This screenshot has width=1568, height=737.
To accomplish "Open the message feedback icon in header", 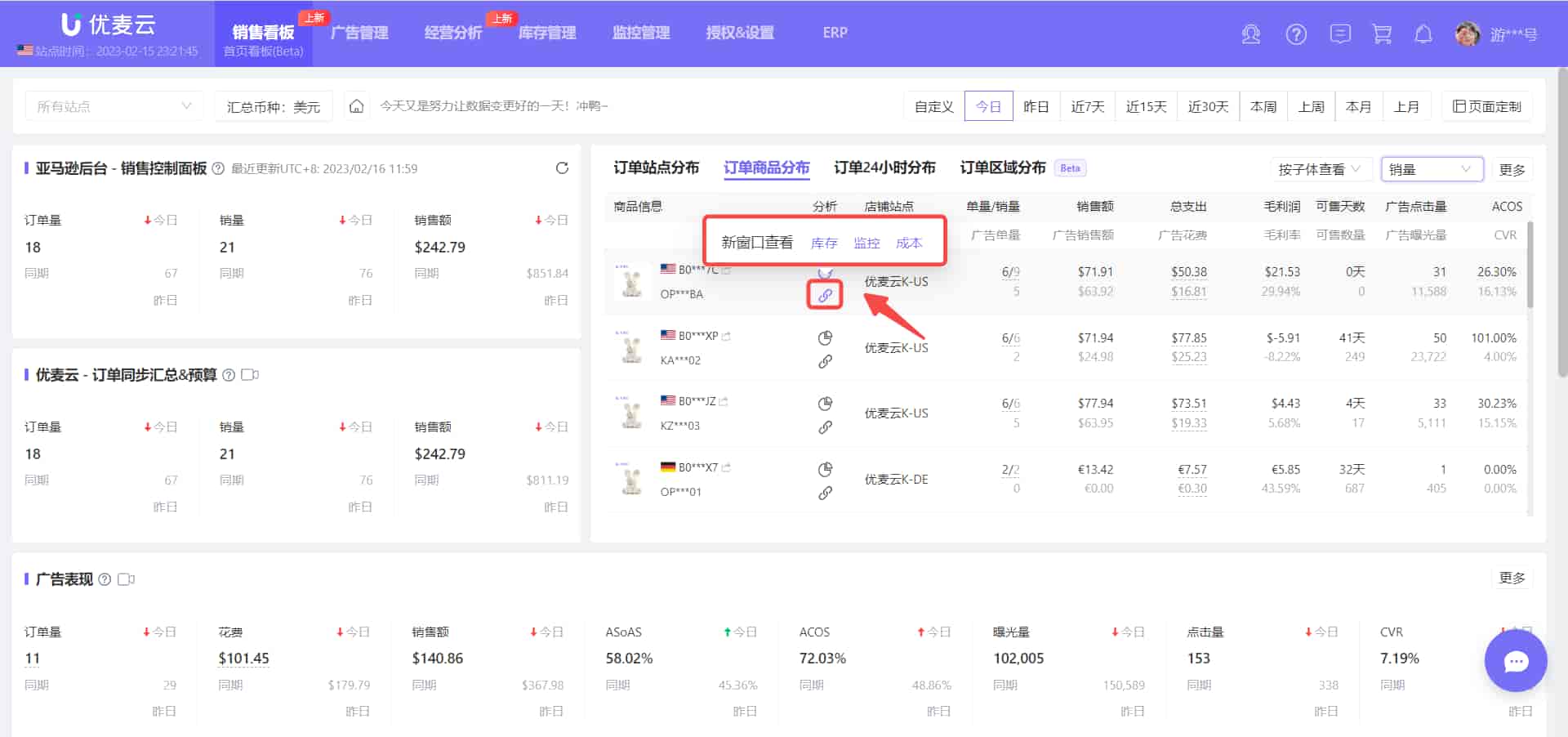I will pyautogui.click(x=1340, y=34).
